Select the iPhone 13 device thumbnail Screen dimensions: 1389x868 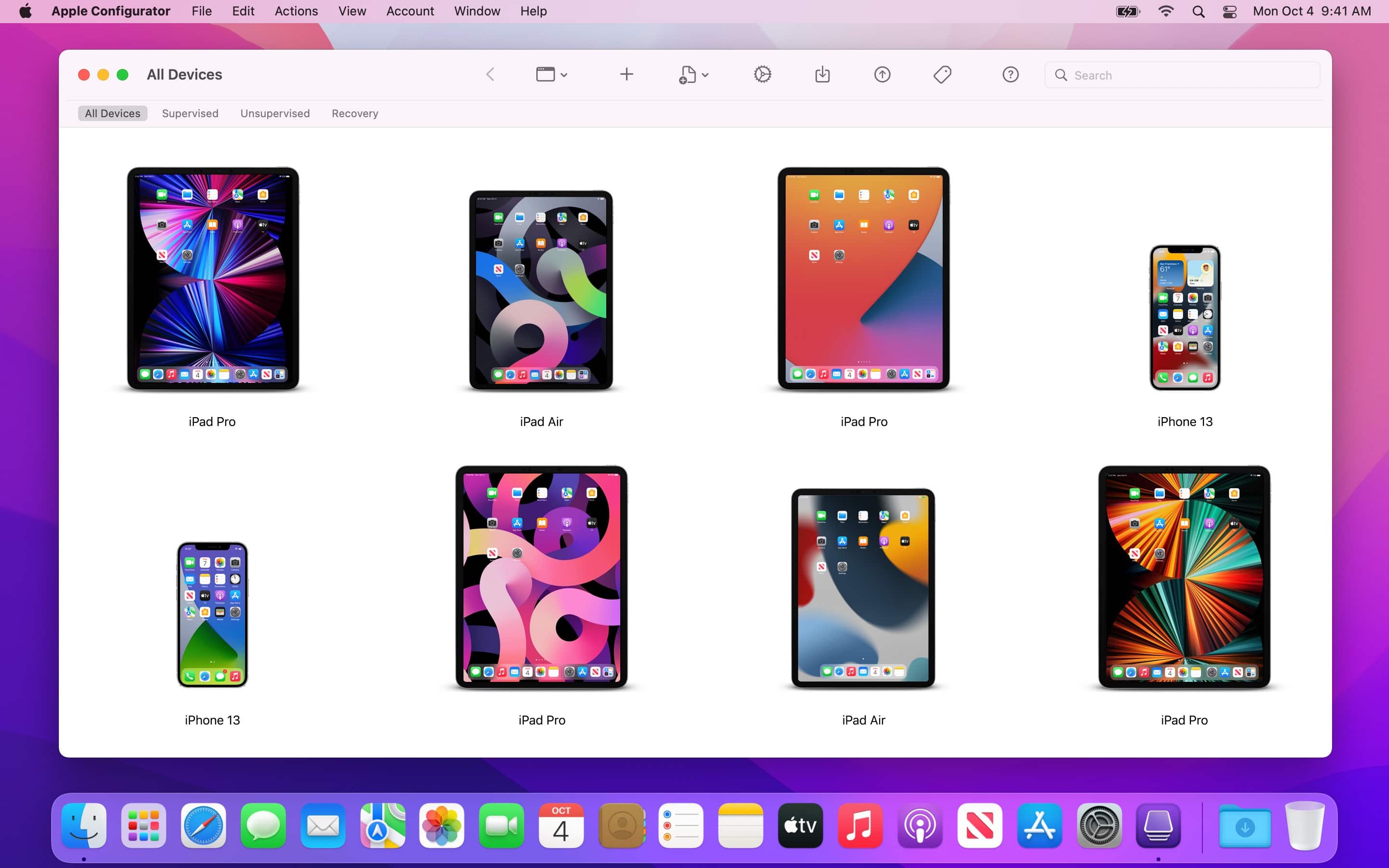pos(1184,317)
